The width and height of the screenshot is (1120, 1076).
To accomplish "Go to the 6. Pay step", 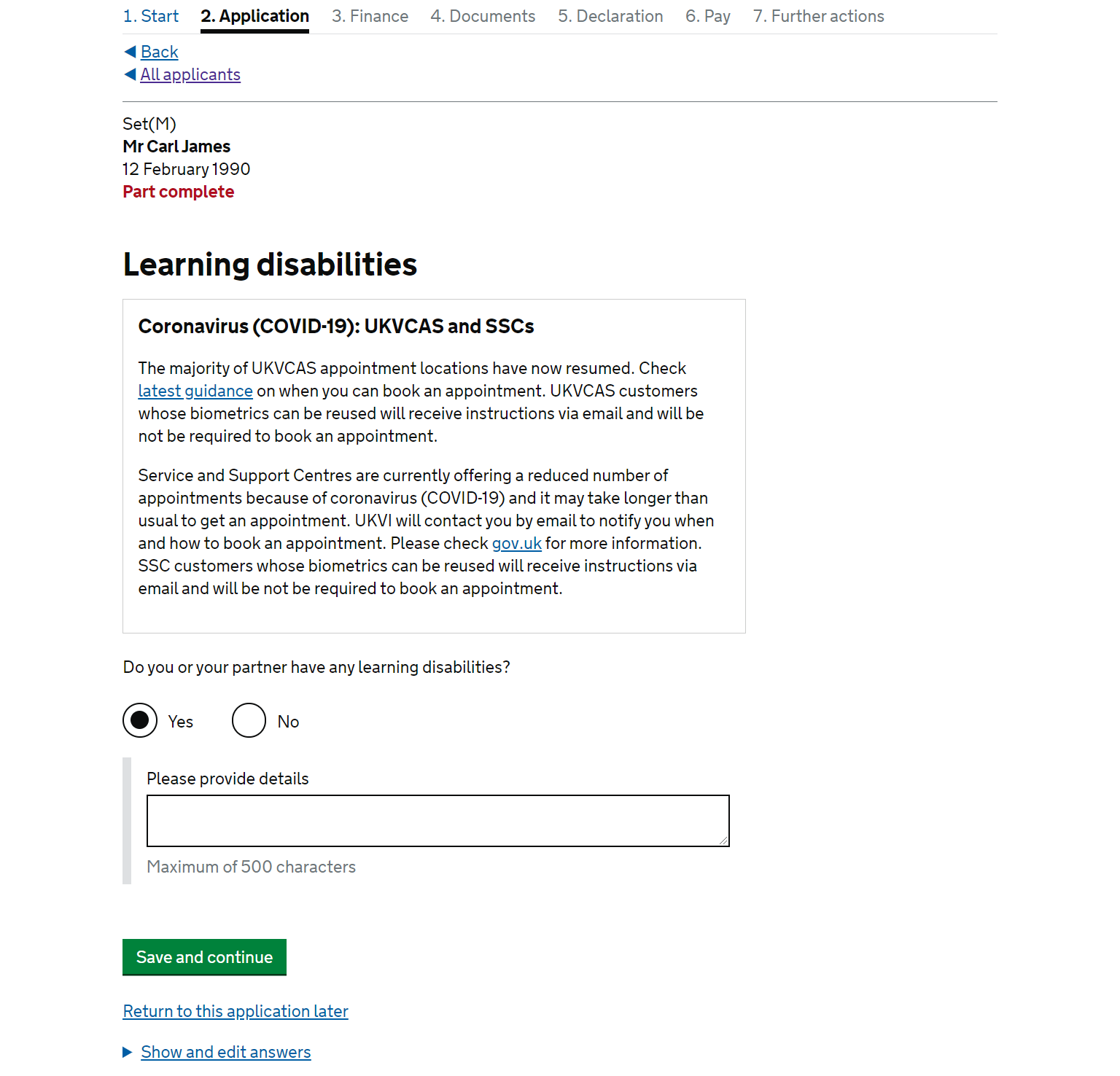I will click(708, 16).
